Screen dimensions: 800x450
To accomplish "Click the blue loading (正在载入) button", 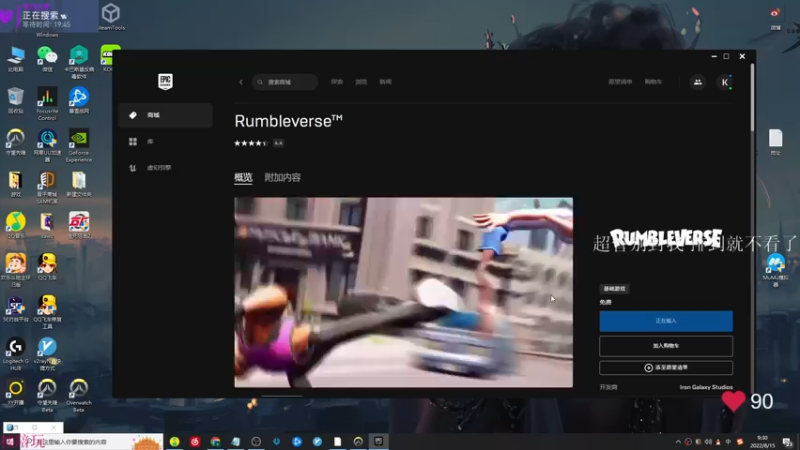I will click(666, 321).
